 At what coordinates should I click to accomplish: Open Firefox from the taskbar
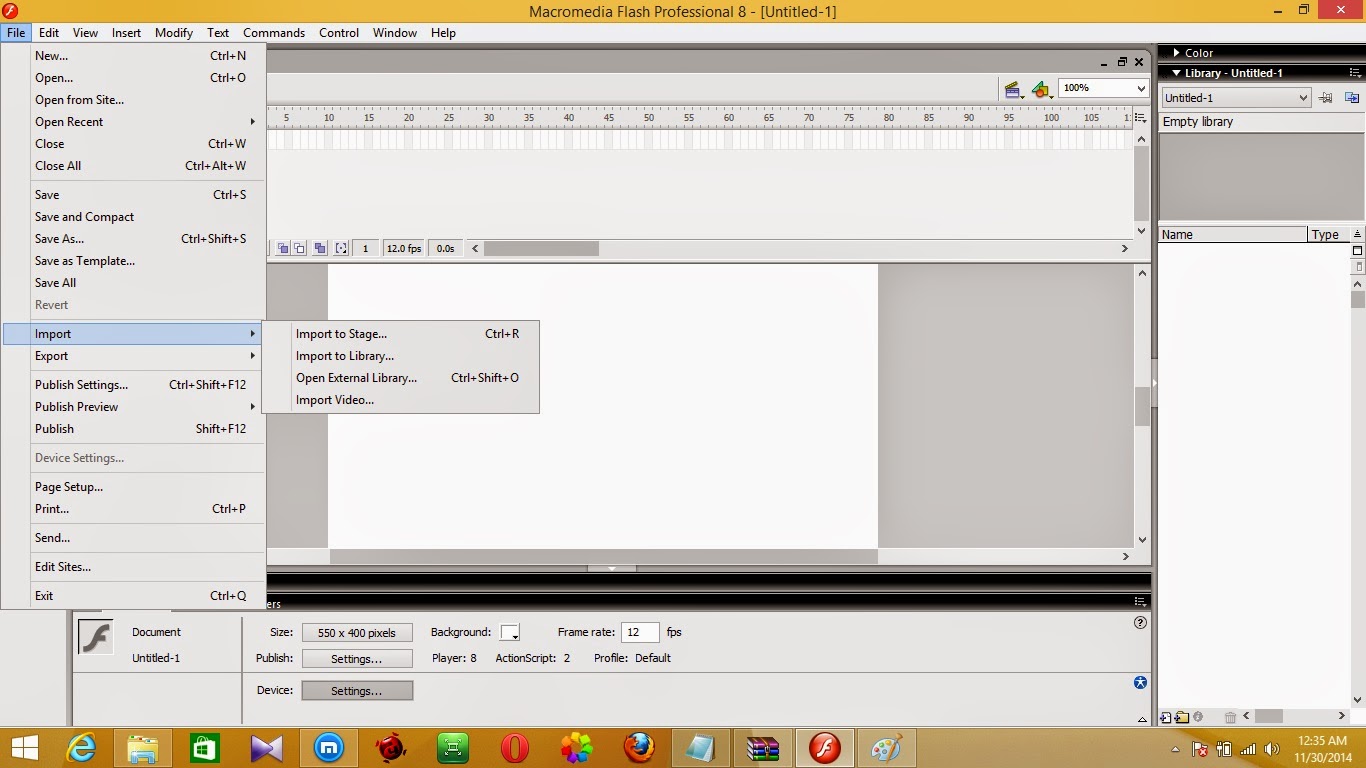point(638,747)
